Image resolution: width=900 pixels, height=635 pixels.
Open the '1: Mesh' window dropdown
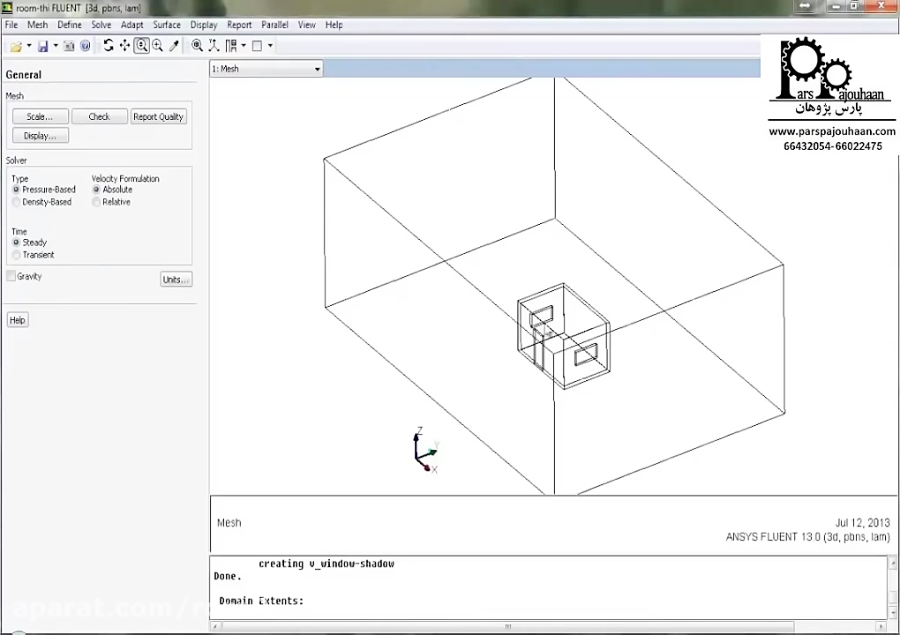point(266,69)
